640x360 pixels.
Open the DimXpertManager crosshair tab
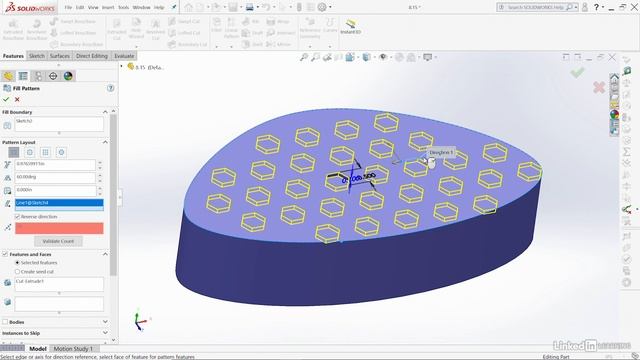pyautogui.click(x=53, y=76)
